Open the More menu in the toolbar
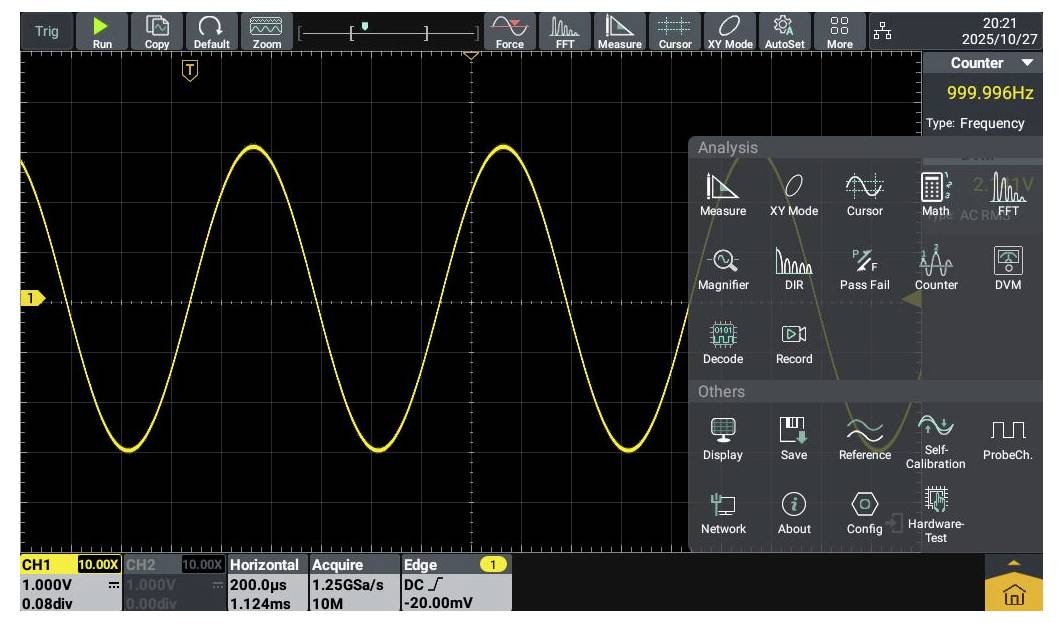Viewport: 1063px width, 623px height. [x=840, y=30]
